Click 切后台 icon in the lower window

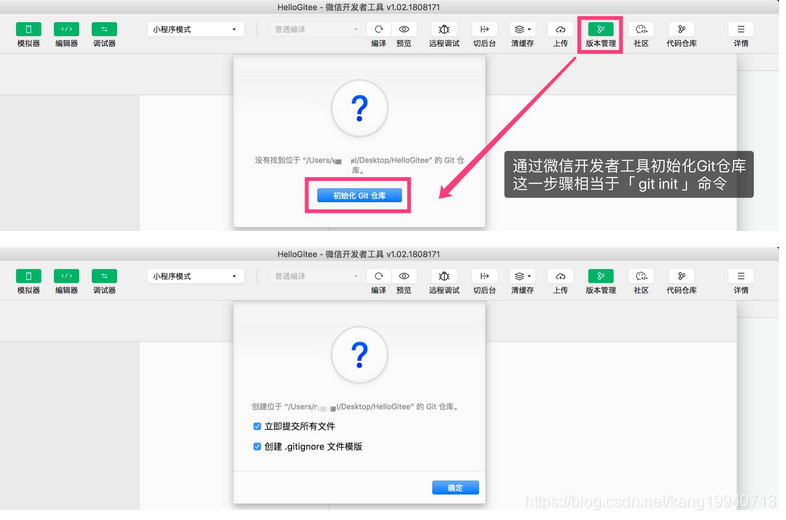click(x=484, y=276)
